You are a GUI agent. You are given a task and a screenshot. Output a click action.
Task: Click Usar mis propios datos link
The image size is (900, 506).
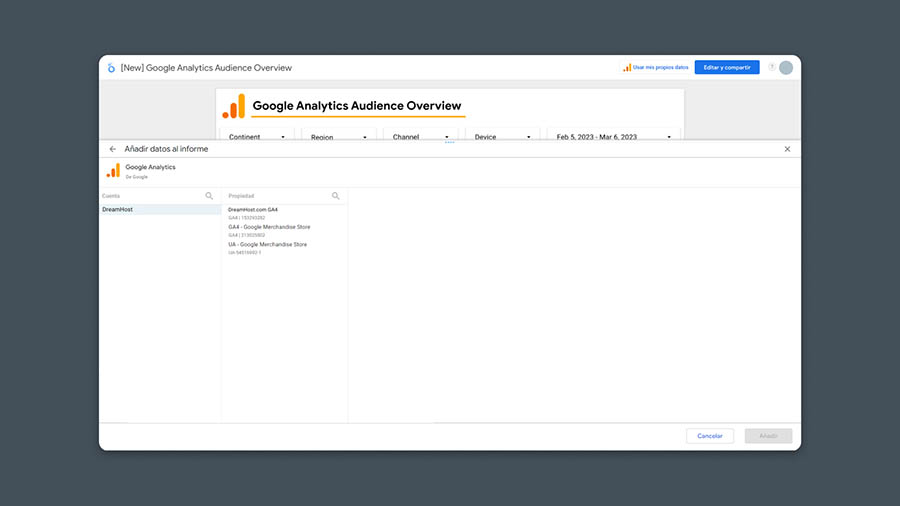655,68
